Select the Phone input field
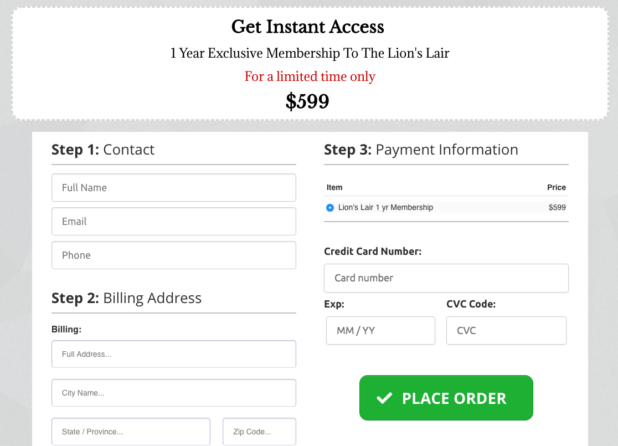 [x=174, y=255]
